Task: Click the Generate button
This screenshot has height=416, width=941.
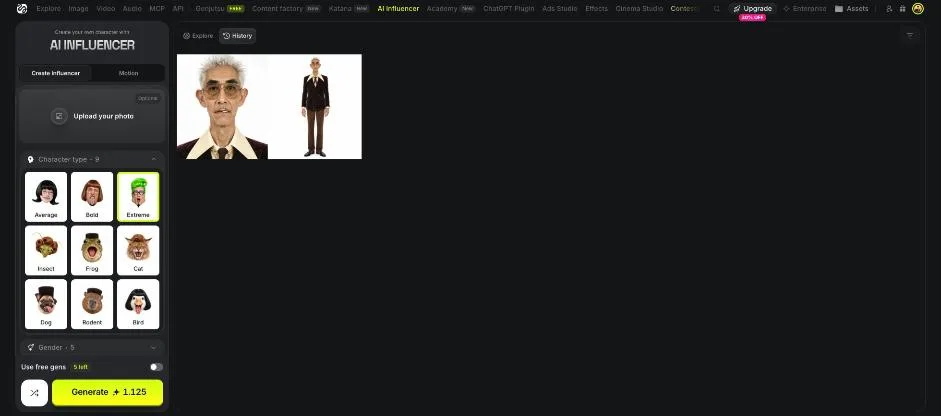Action: [x=107, y=393]
